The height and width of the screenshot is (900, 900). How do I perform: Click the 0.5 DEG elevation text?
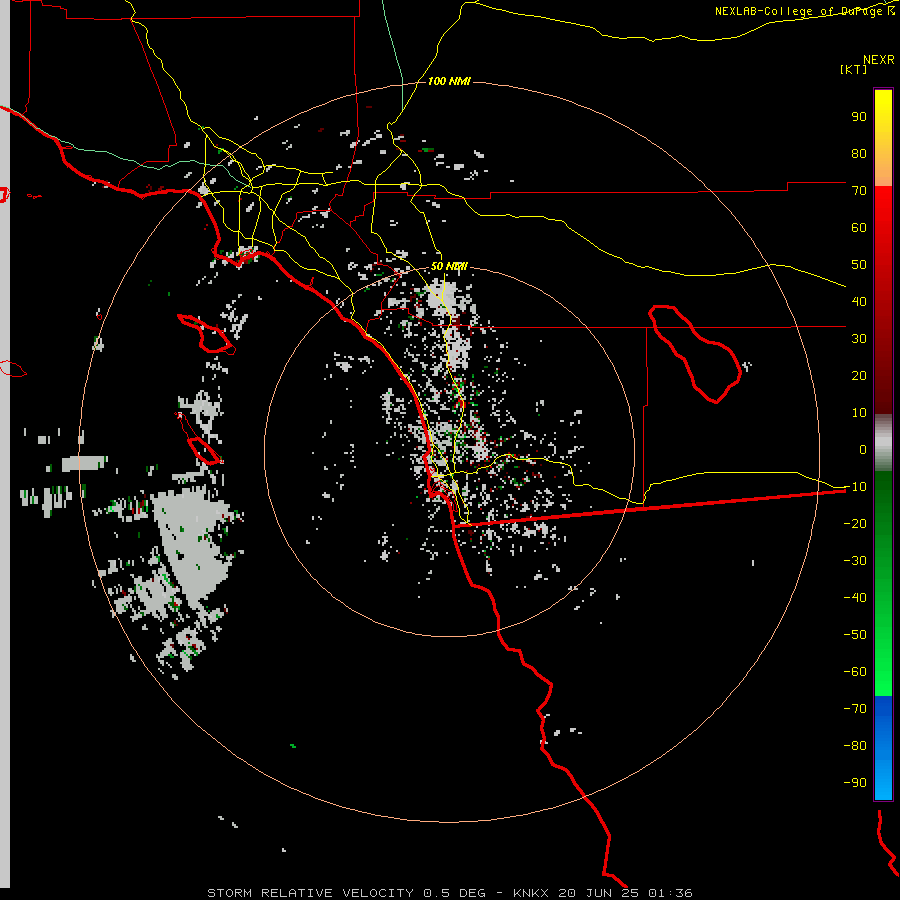(454, 893)
